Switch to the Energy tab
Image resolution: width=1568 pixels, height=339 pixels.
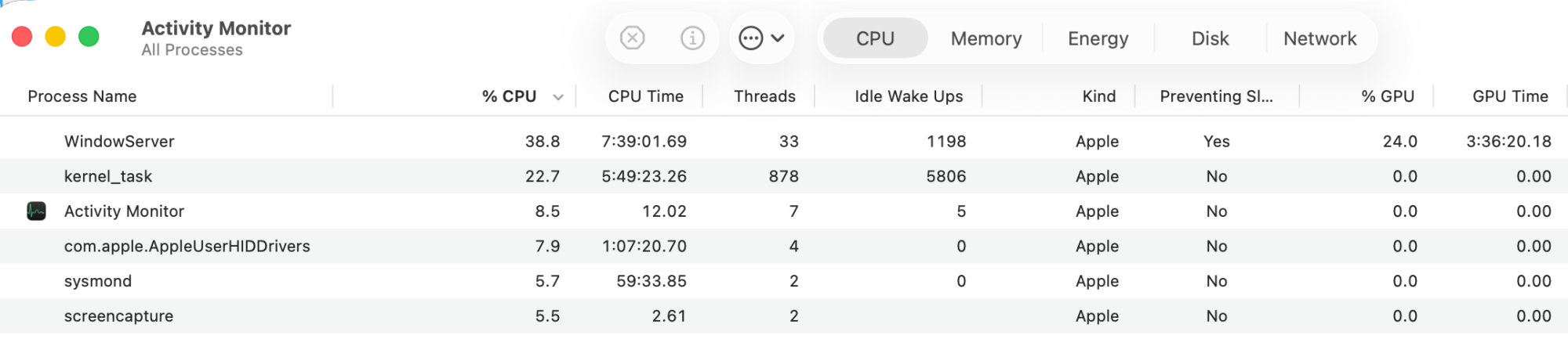coord(1098,38)
